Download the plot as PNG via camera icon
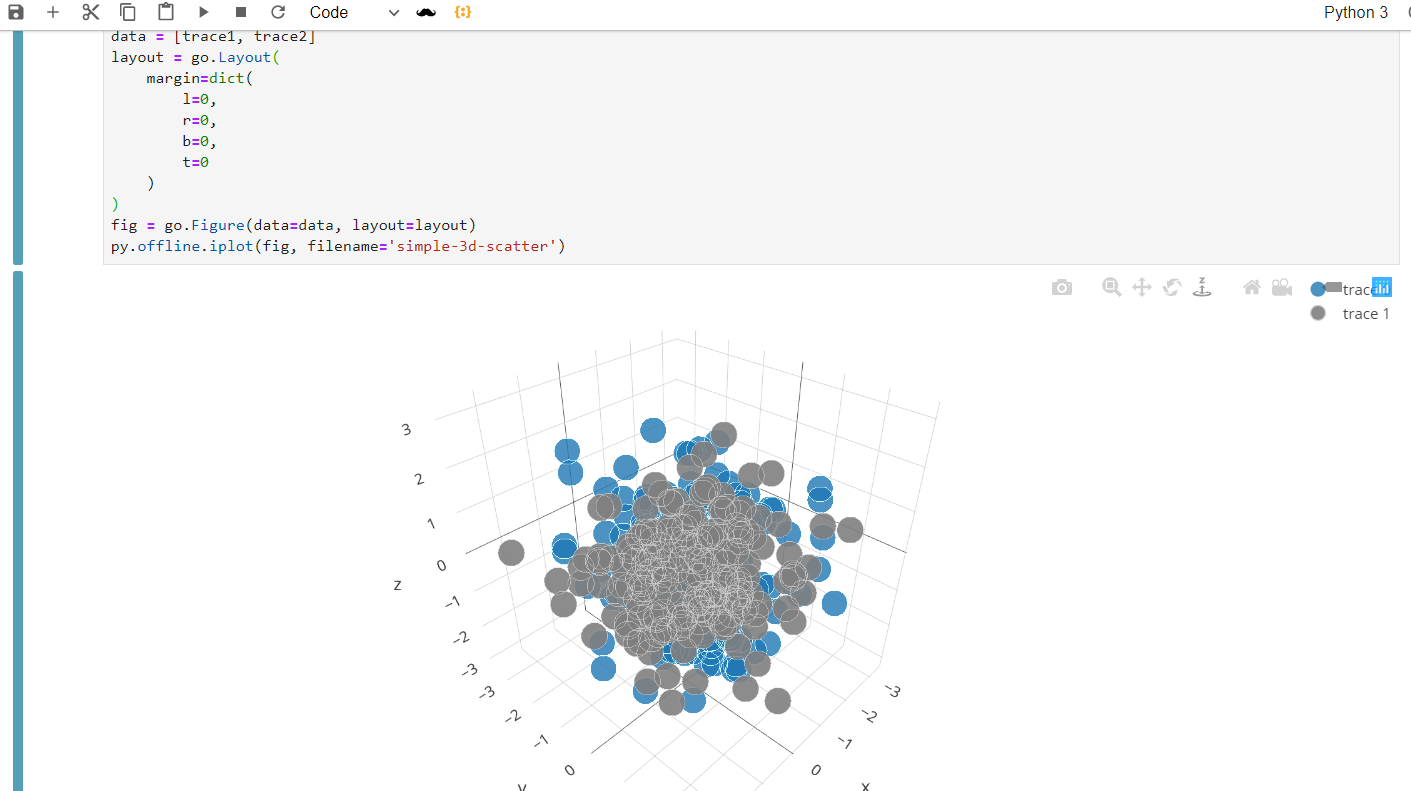1411x791 pixels. [1061, 287]
